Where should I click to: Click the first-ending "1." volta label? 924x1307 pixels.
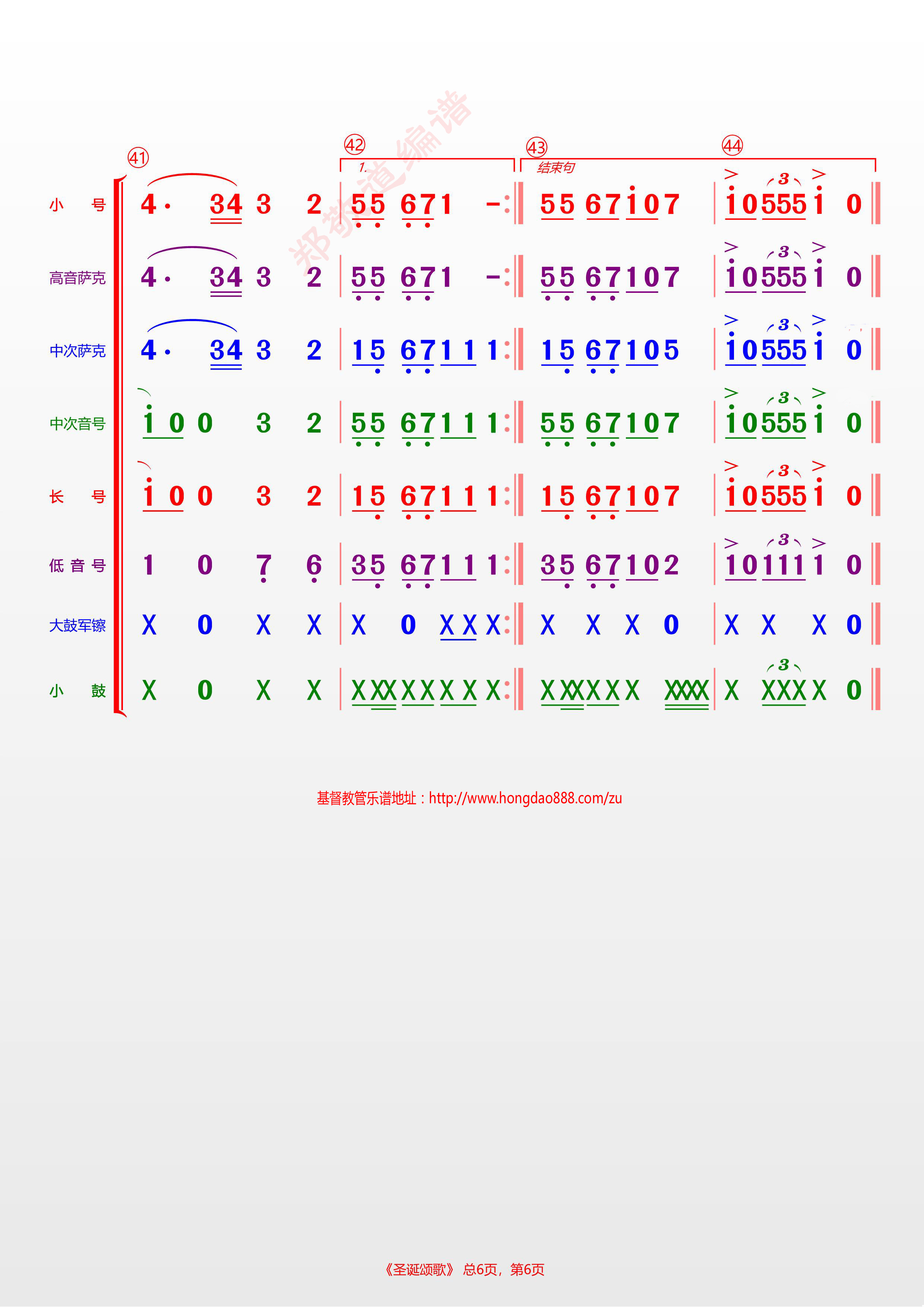[363, 167]
